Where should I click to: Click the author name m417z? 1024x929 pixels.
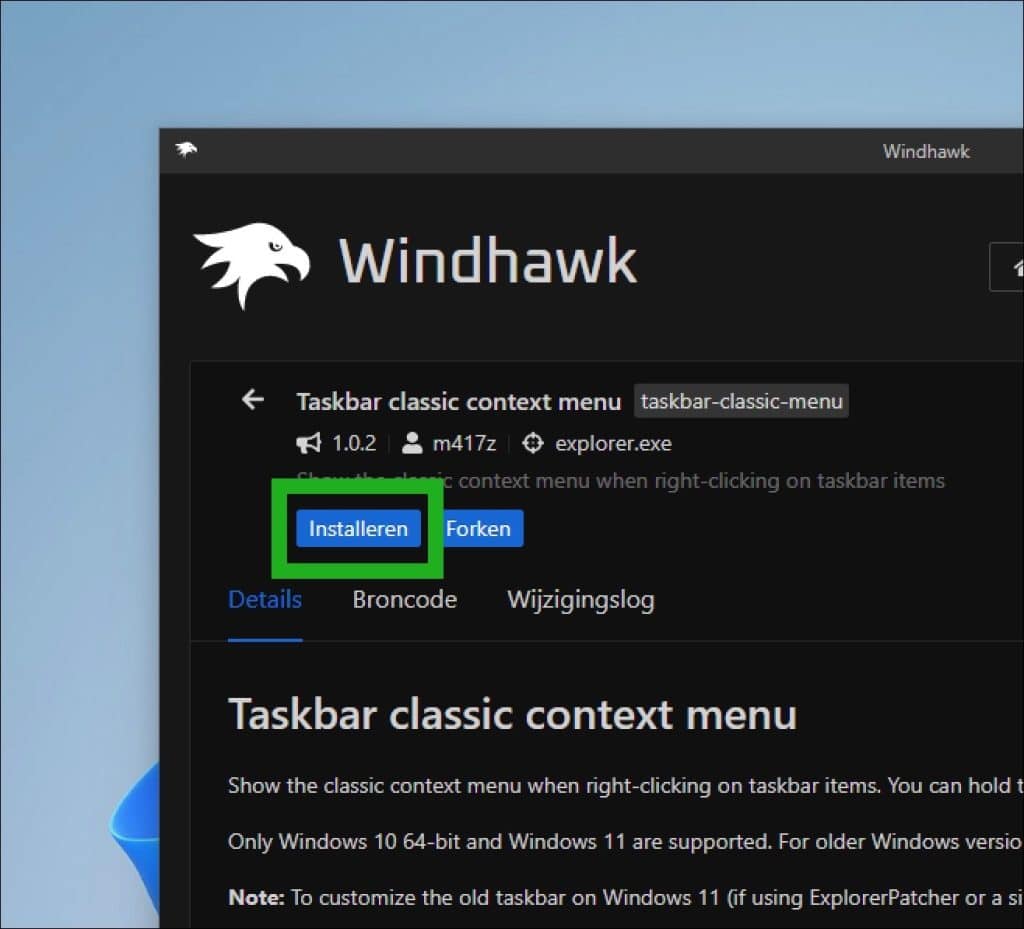(x=464, y=444)
